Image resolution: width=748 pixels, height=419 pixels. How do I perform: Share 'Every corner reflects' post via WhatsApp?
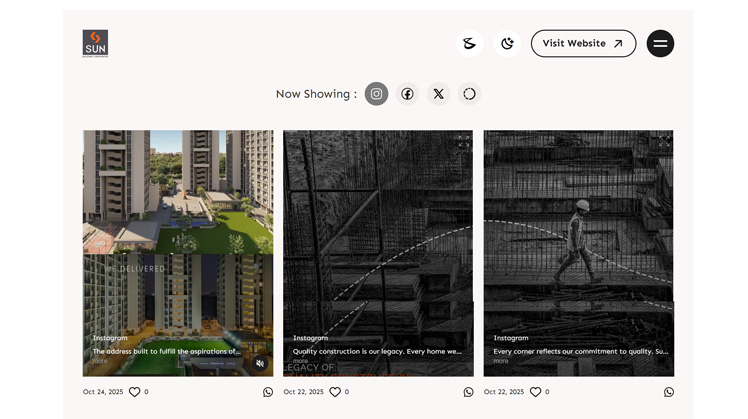click(x=669, y=392)
